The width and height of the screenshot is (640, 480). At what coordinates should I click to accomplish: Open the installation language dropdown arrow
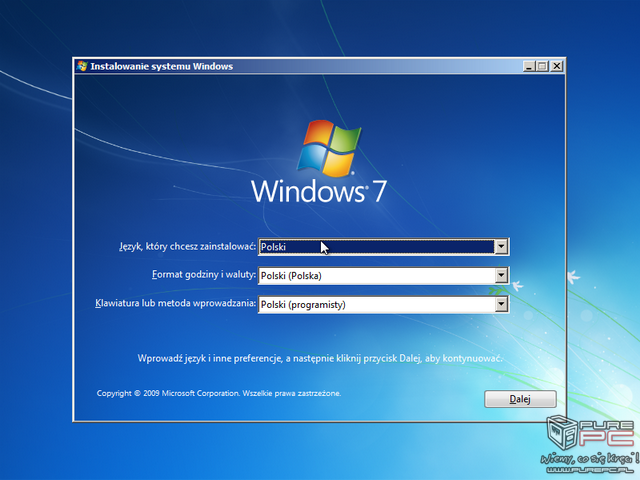tap(501, 247)
